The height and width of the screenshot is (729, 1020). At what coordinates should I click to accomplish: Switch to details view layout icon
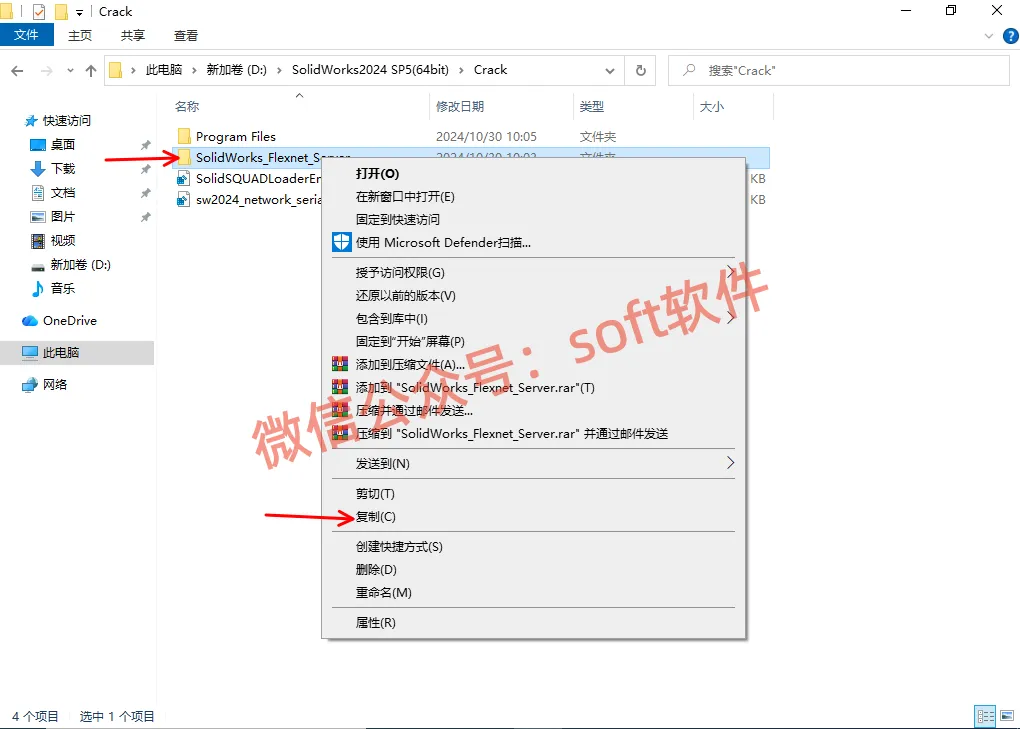click(986, 716)
